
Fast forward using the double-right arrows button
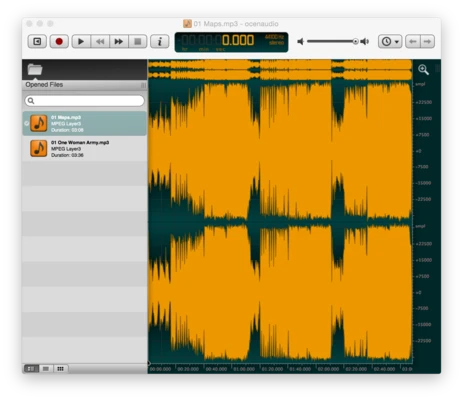pos(119,42)
